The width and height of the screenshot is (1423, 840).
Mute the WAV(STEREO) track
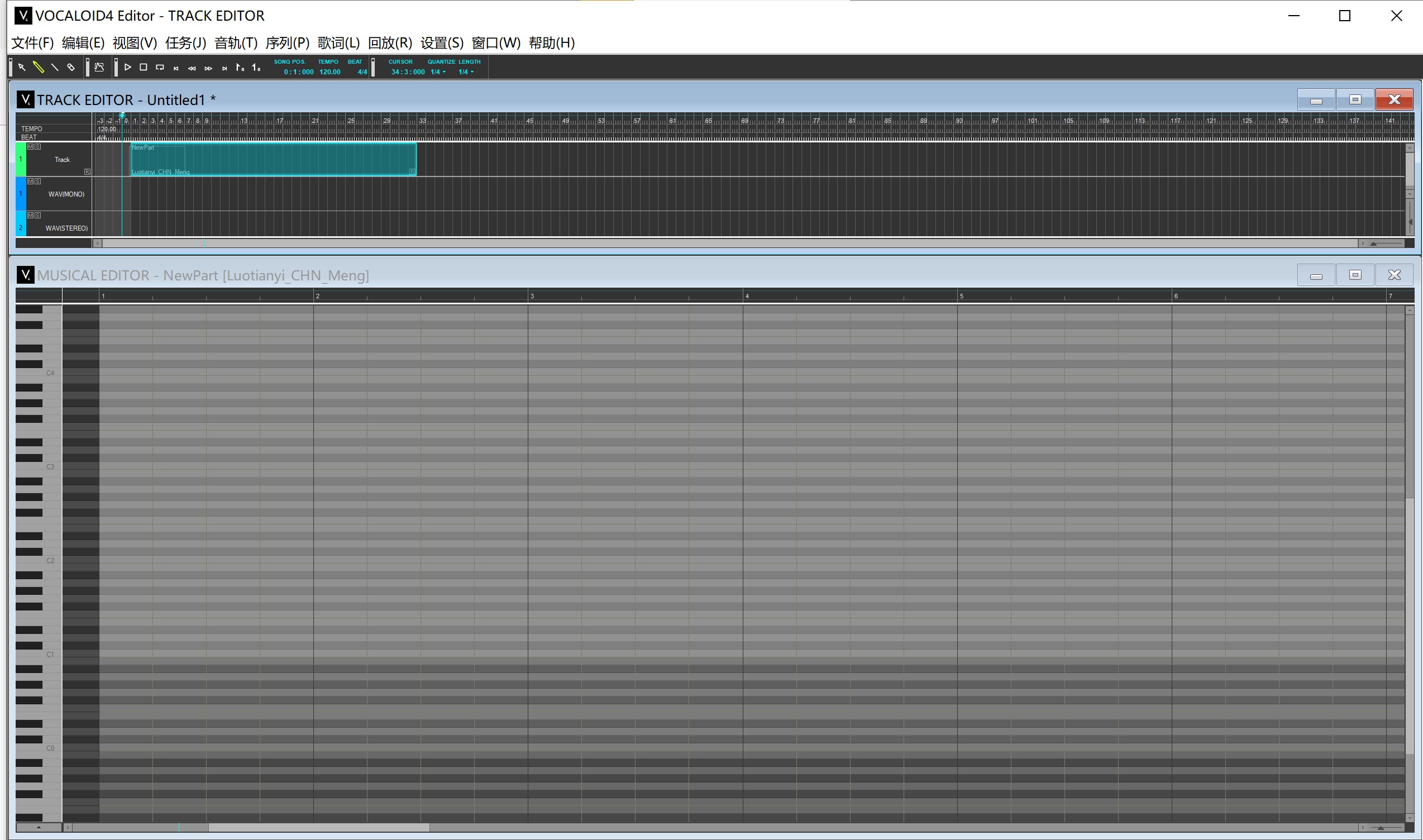[31, 215]
